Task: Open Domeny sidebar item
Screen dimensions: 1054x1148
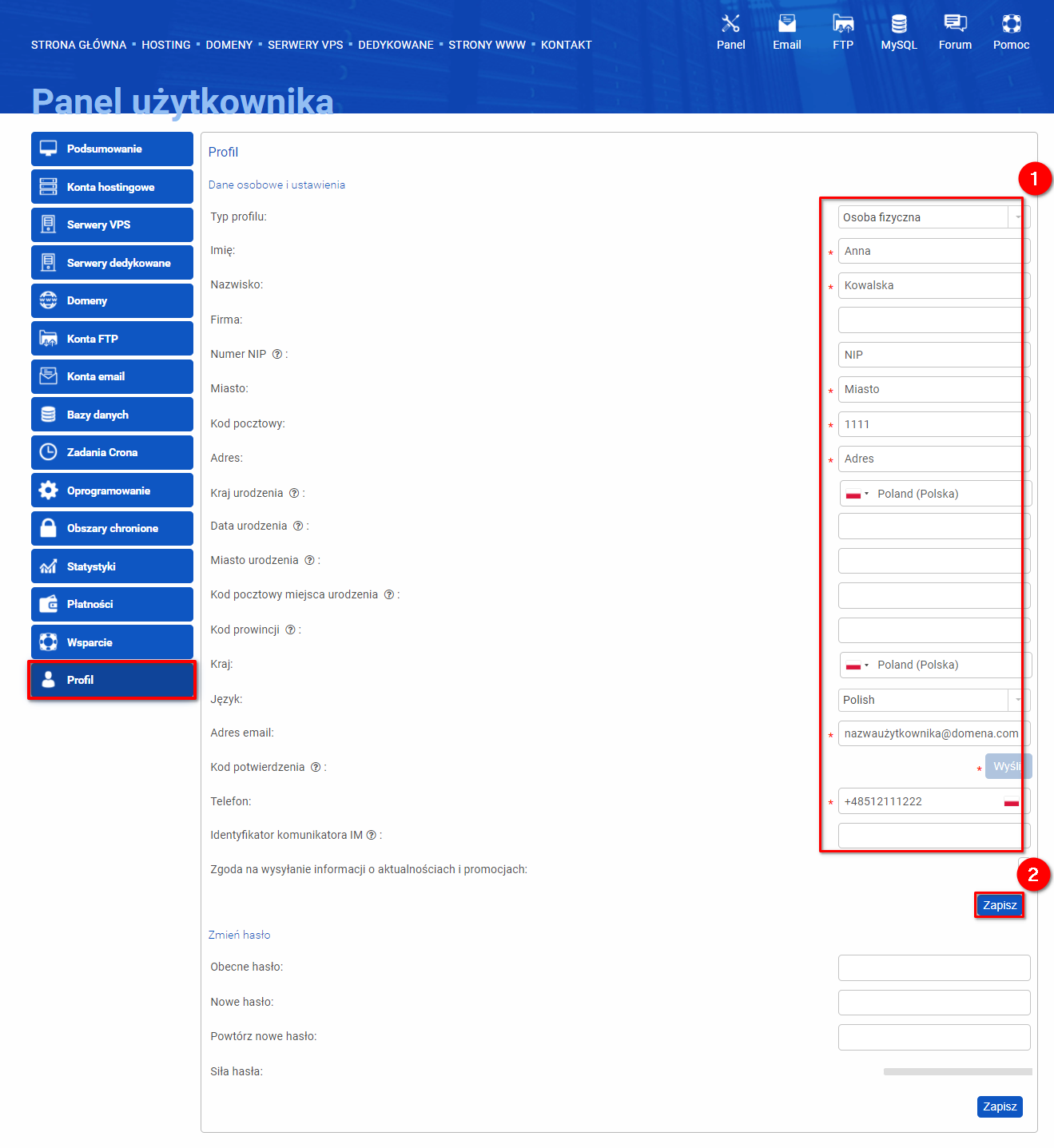Action: [x=112, y=300]
